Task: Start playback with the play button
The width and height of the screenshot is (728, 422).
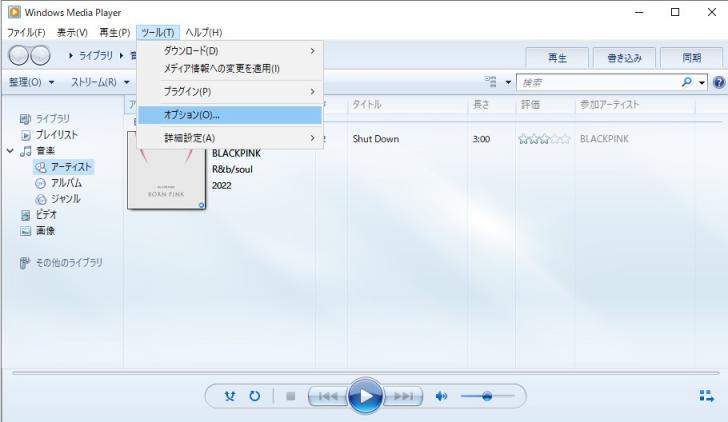Action: coord(366,396)
